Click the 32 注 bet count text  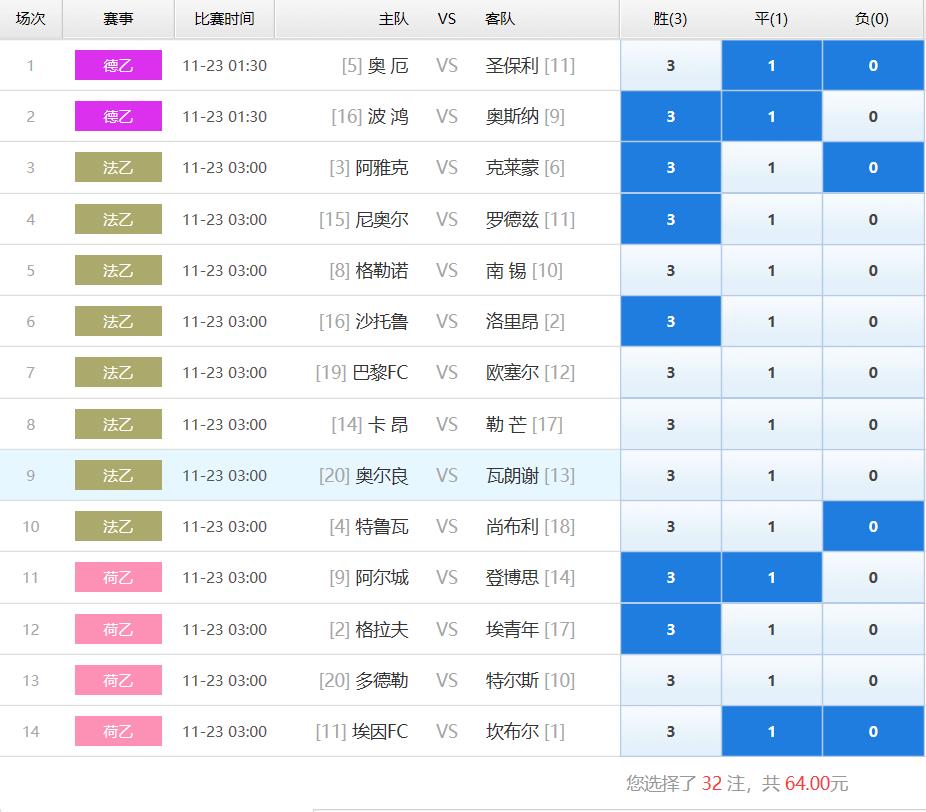click(723, 784)
